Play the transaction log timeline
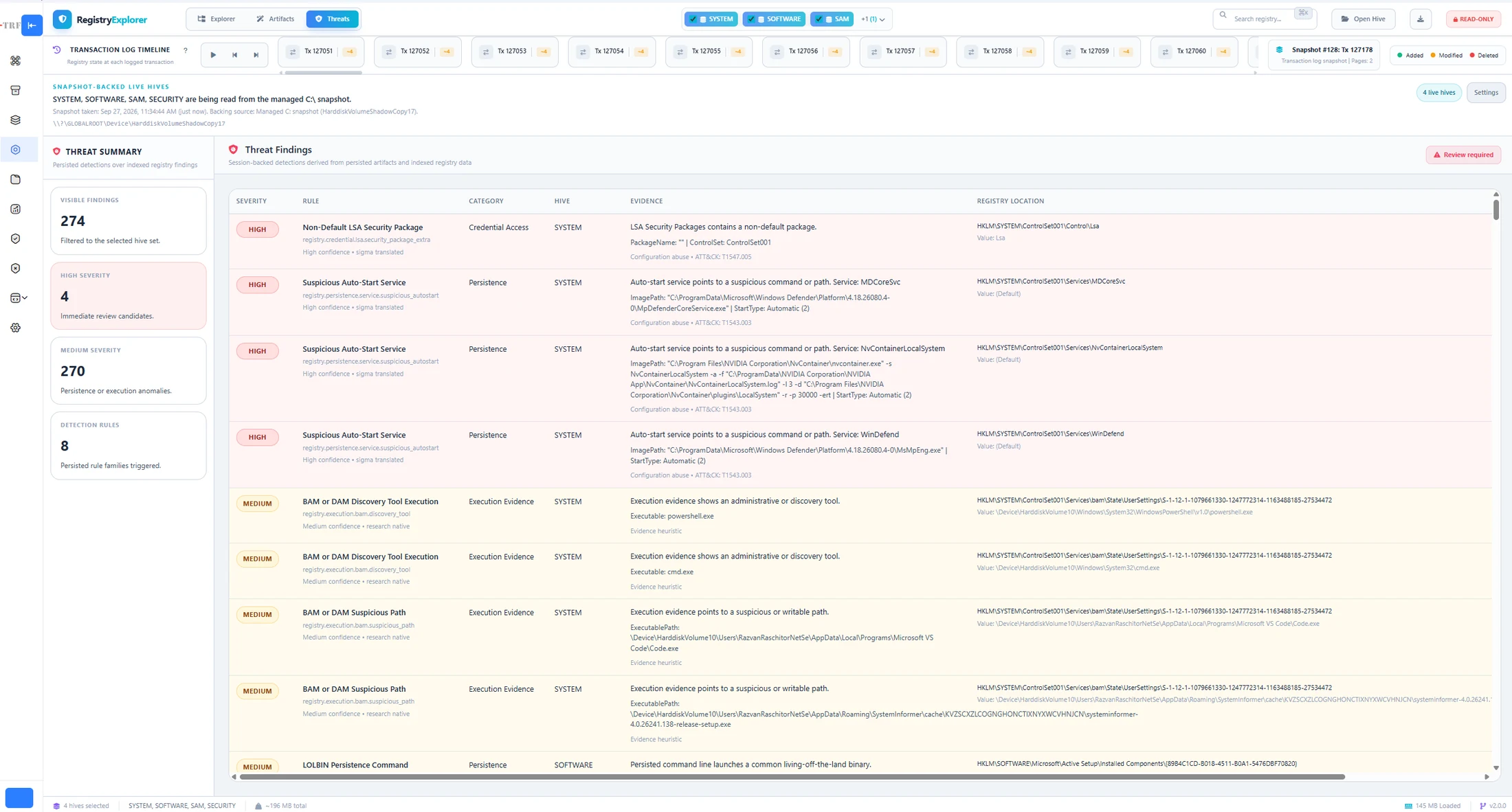Screen dimensions: 1512x812 coord(213,55)
